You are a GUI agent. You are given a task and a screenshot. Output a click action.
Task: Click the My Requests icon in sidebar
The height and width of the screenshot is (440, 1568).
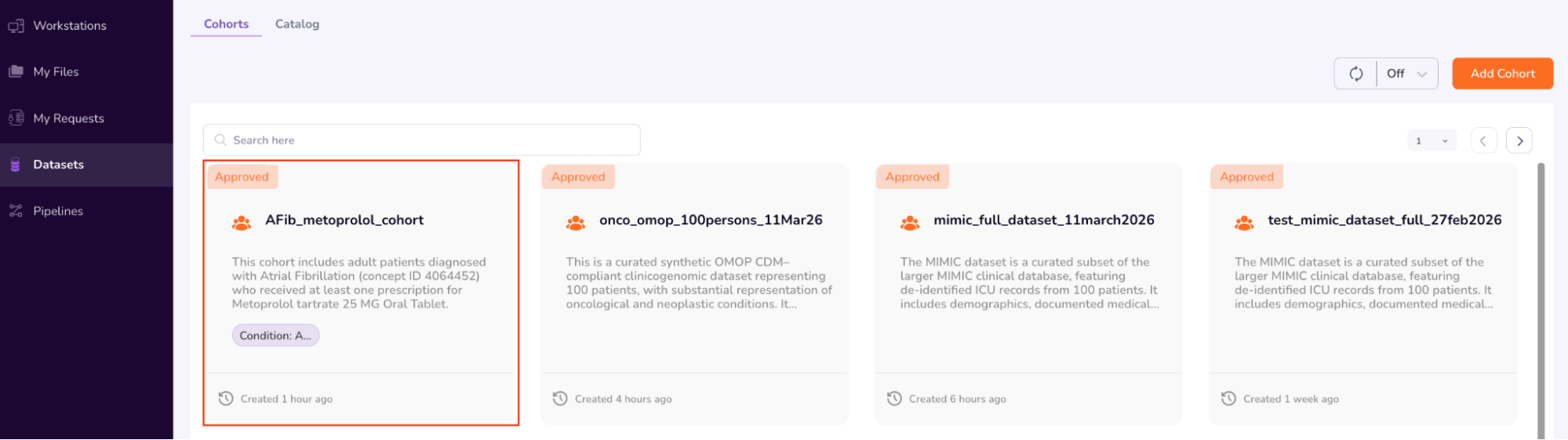coord(16,118)
